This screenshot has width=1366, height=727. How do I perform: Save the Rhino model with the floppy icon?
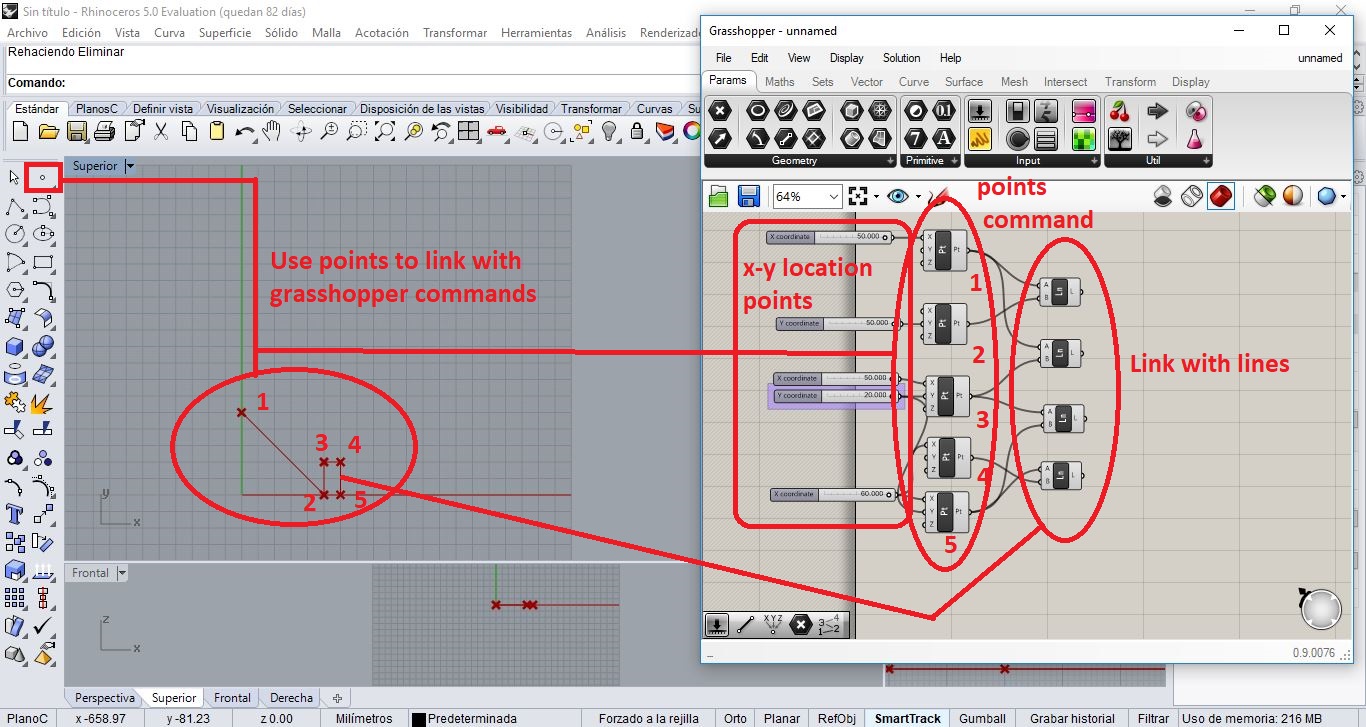(76, 131)
